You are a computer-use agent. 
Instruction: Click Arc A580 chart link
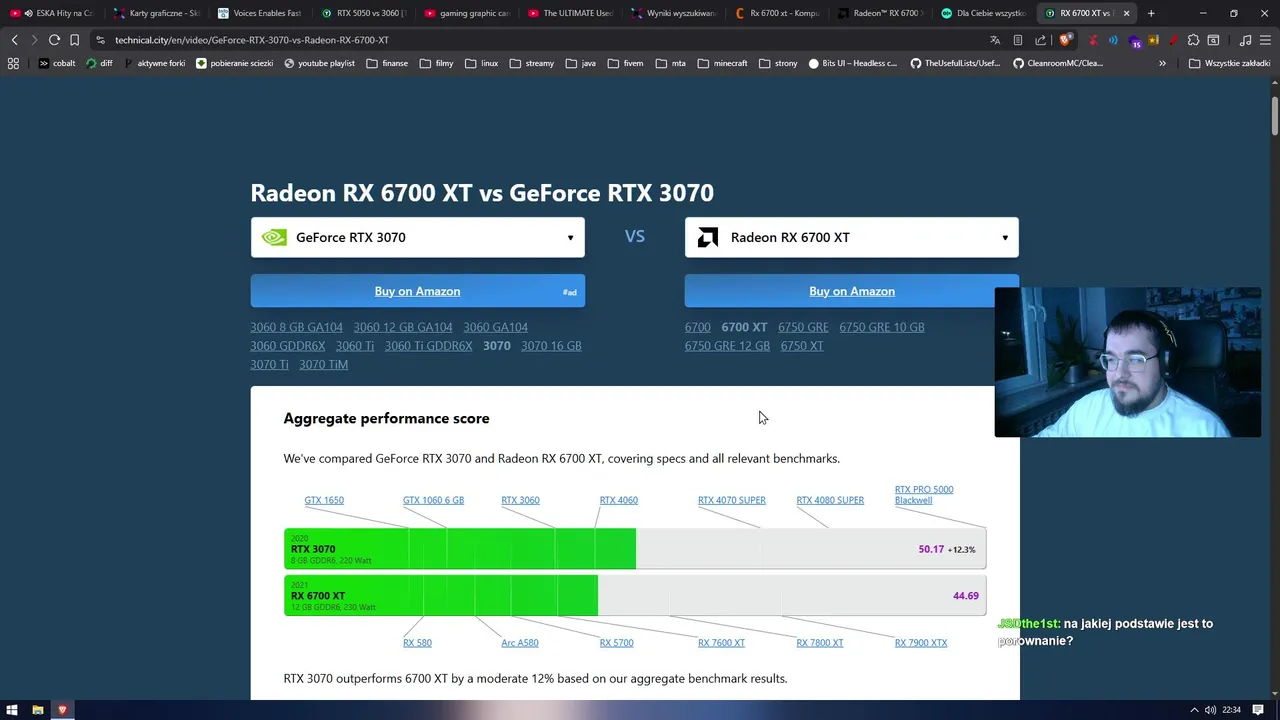pyautogui.click(x=520, y=643)
